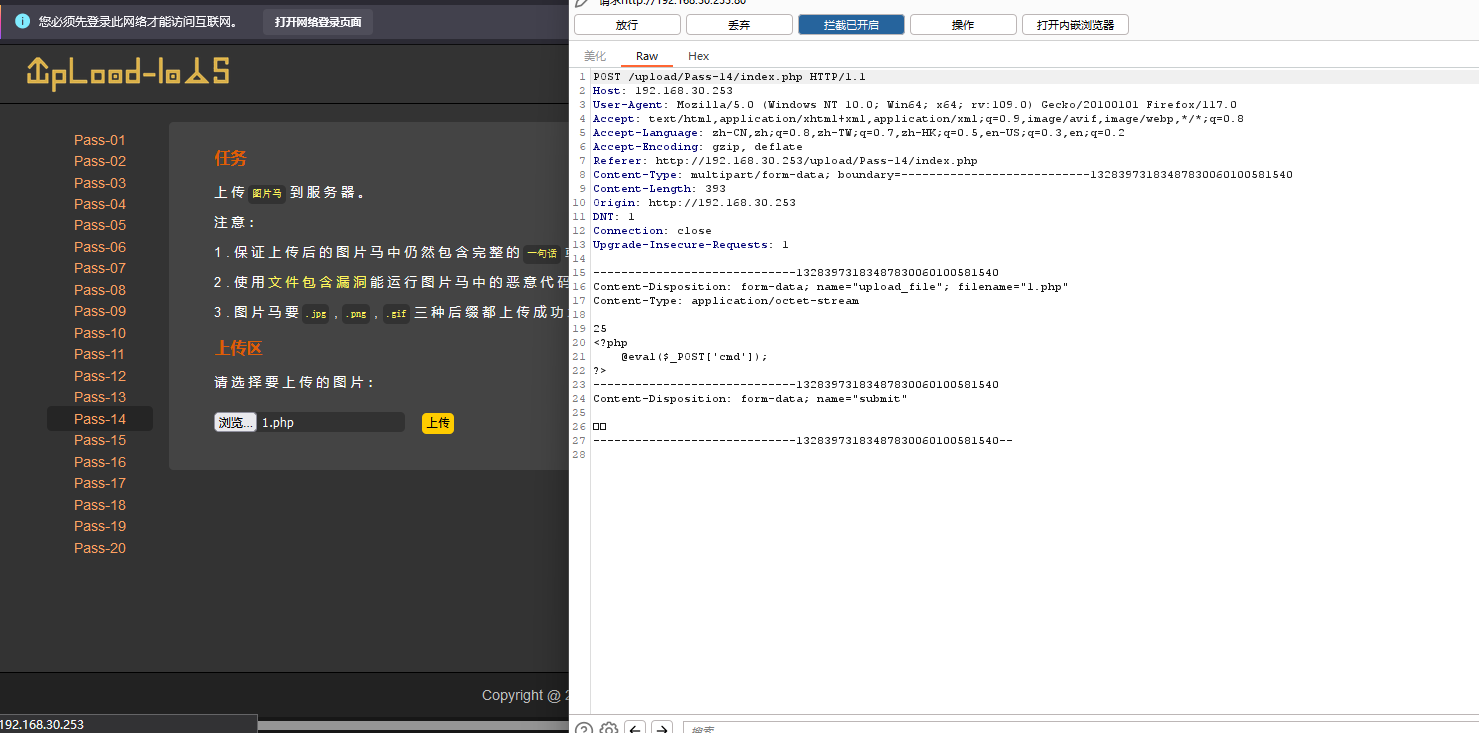This screenshot has width=1479, height=733.
Task: Open Pass-02 in sidebar
Action: point(100,161)
